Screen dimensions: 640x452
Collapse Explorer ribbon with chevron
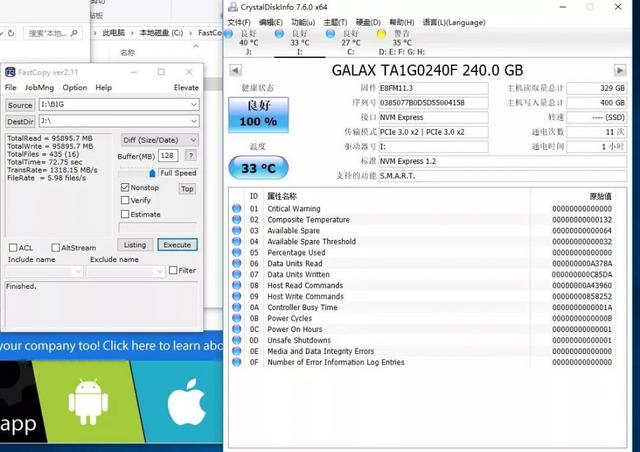(196, 47)
